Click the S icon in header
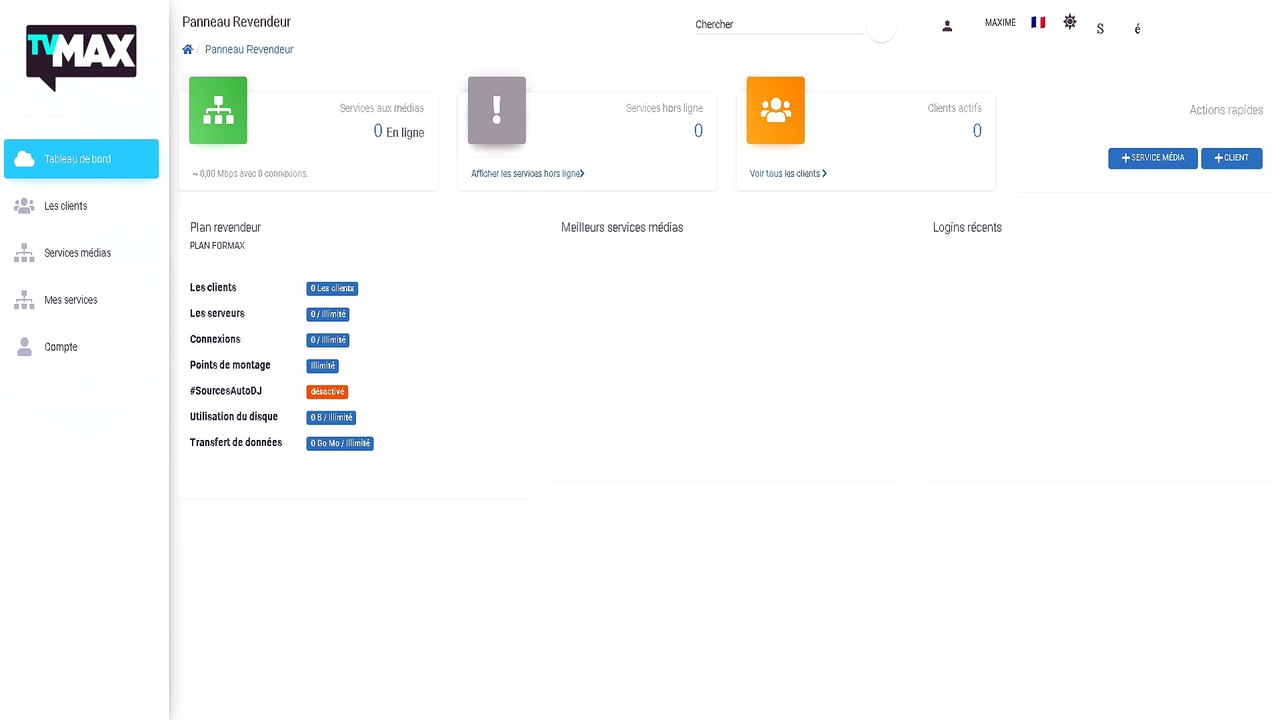The image size is (1280, 720). (1100, 29)
